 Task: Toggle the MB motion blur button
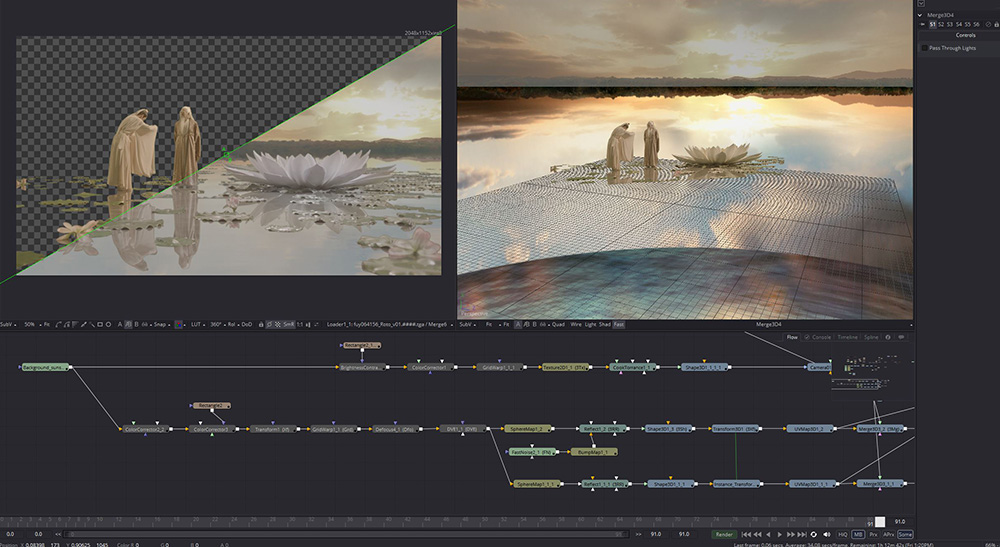[858, 534]
